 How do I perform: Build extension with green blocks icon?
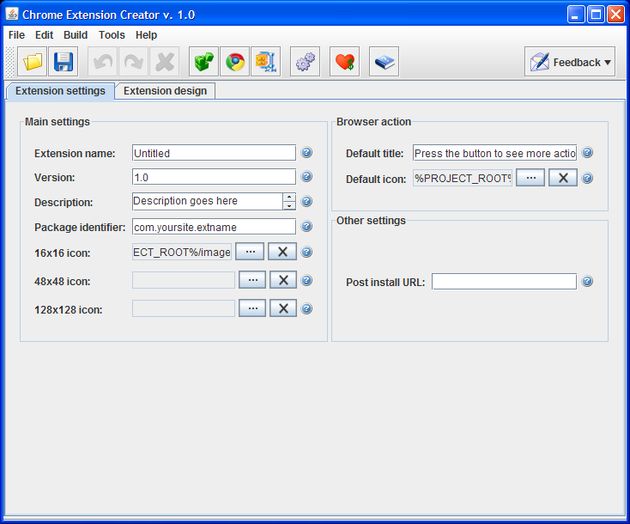click(x=204, y=61)
